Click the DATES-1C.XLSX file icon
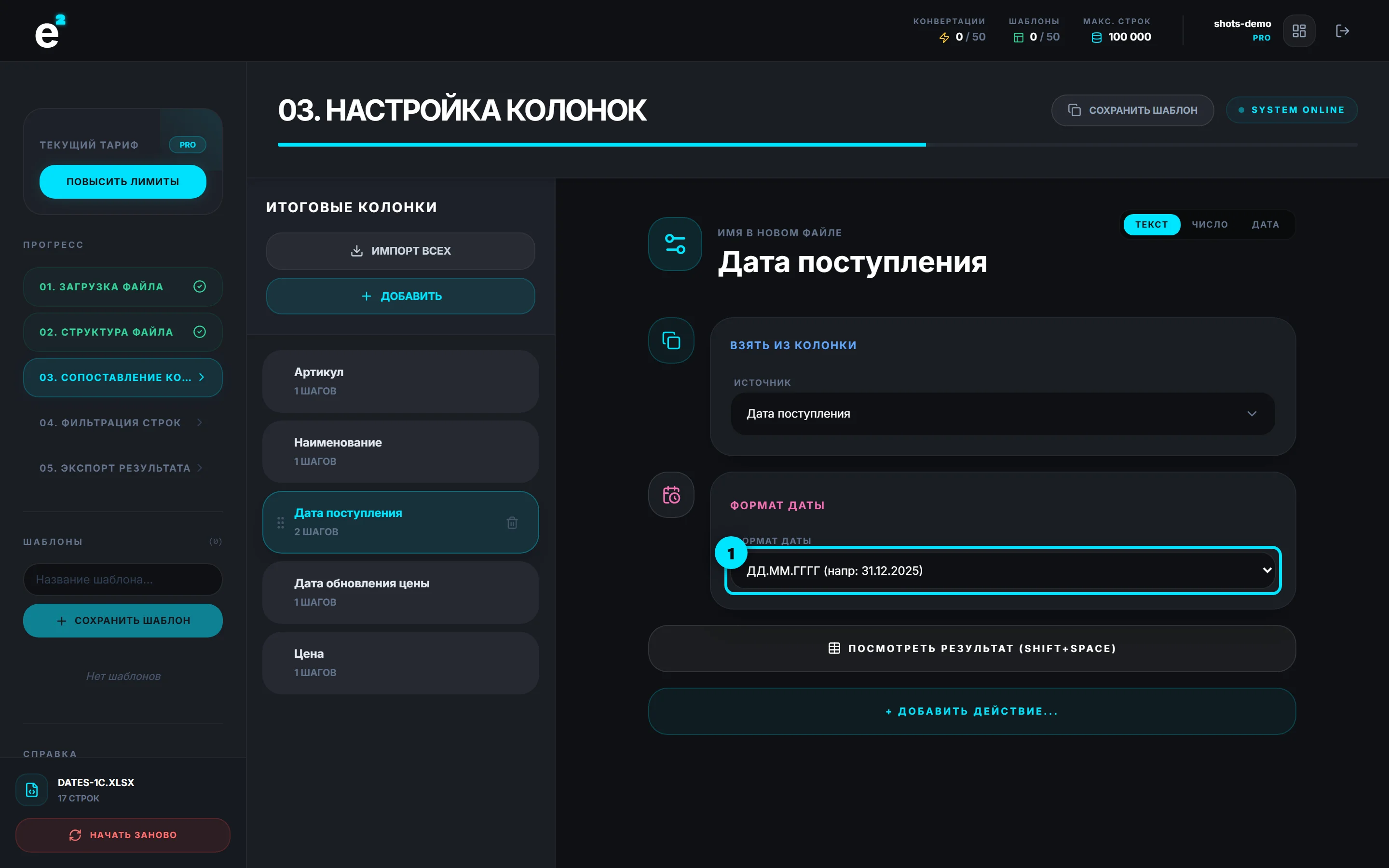This screenshot has width=1389, height=868. click(x=31, y=790)
